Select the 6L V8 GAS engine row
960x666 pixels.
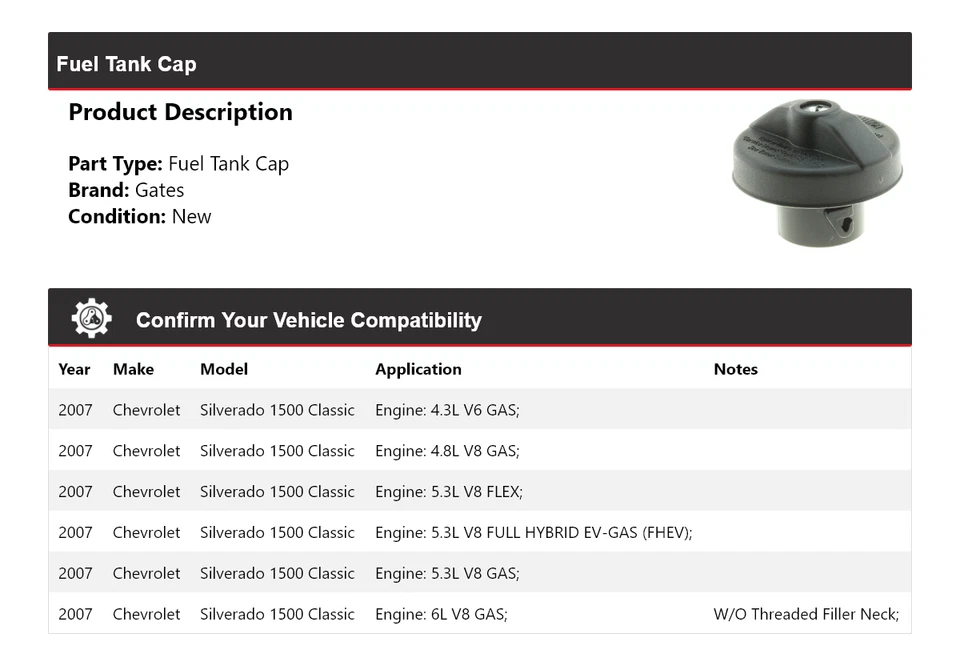[x=441, y=614]
